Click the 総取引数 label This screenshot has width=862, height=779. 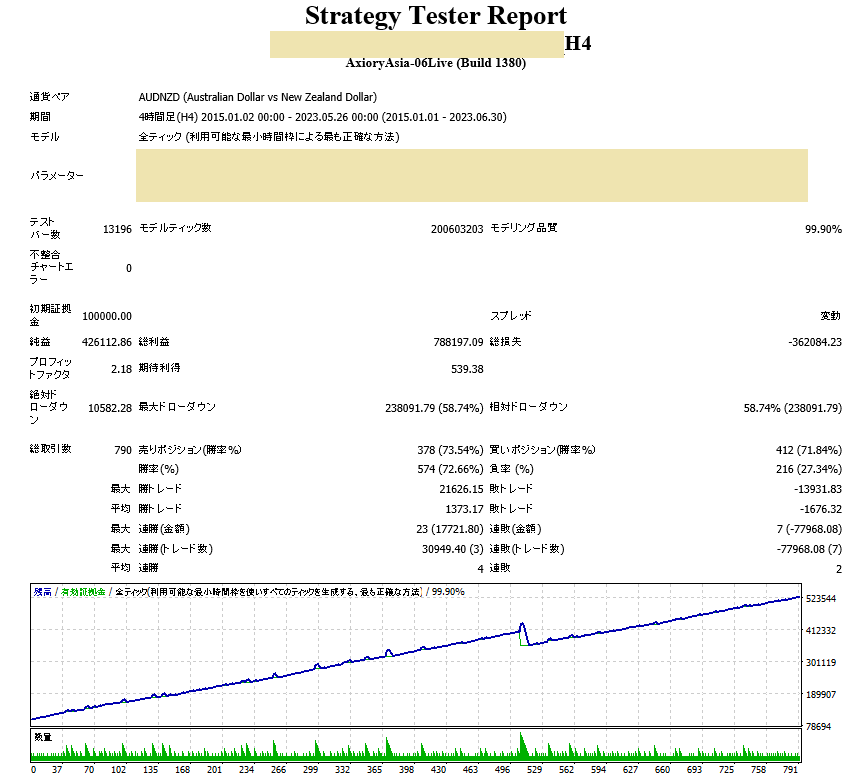51,449
